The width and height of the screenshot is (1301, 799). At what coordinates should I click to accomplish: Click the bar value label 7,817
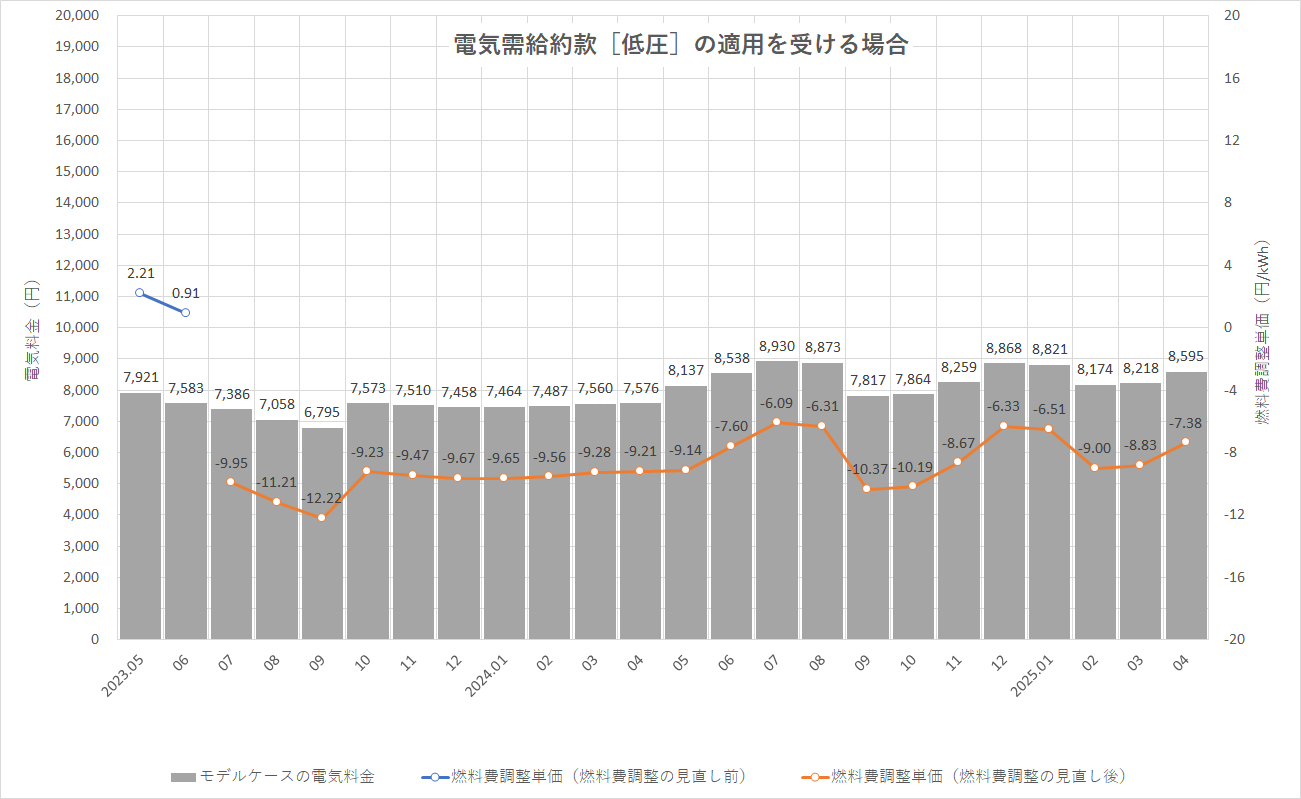868,380
